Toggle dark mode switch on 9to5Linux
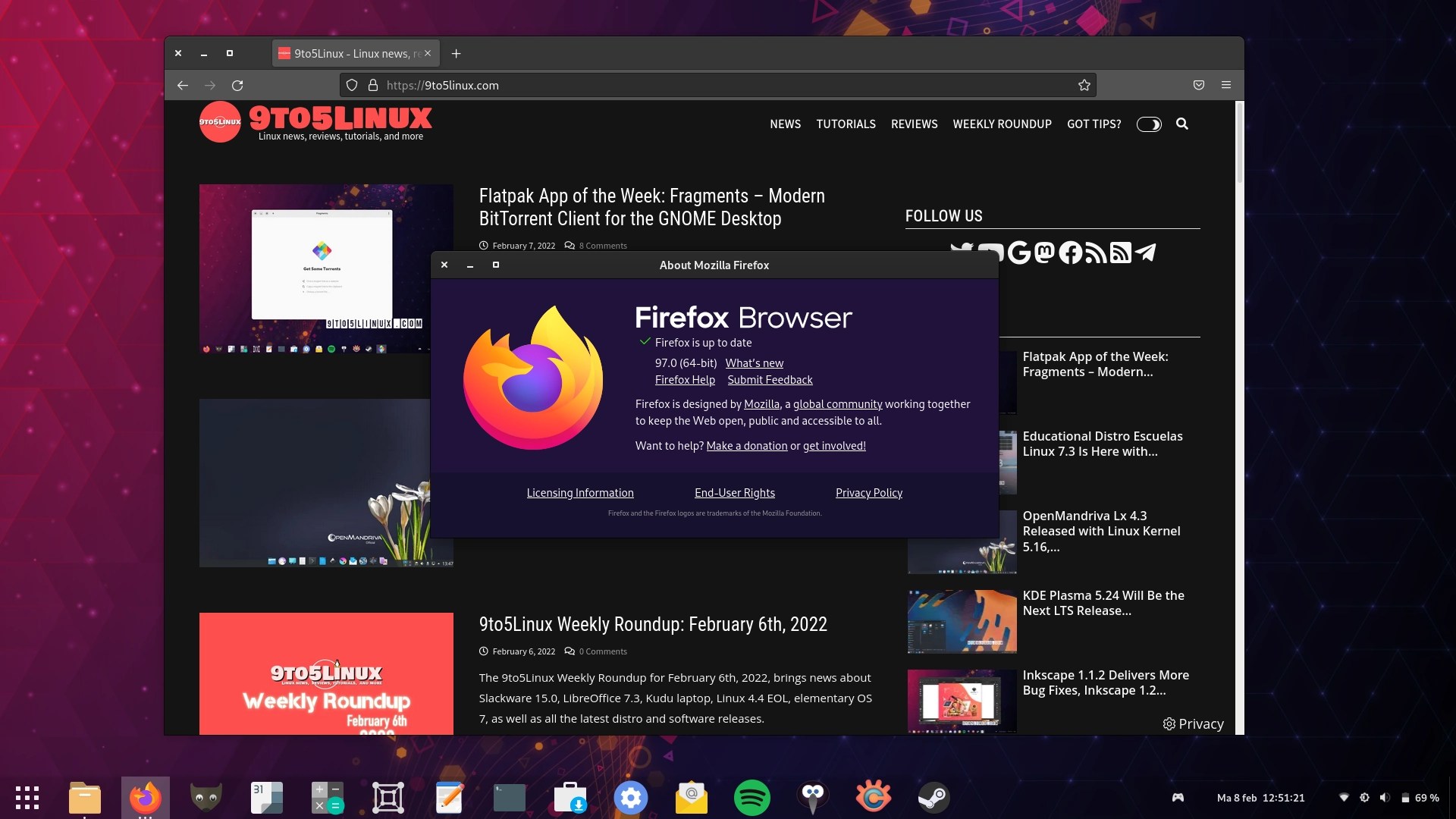 point(1148,123)
